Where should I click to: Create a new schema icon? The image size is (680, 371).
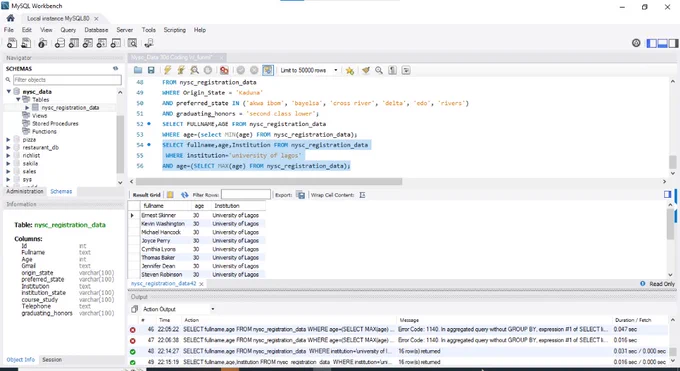coord(60,43)
